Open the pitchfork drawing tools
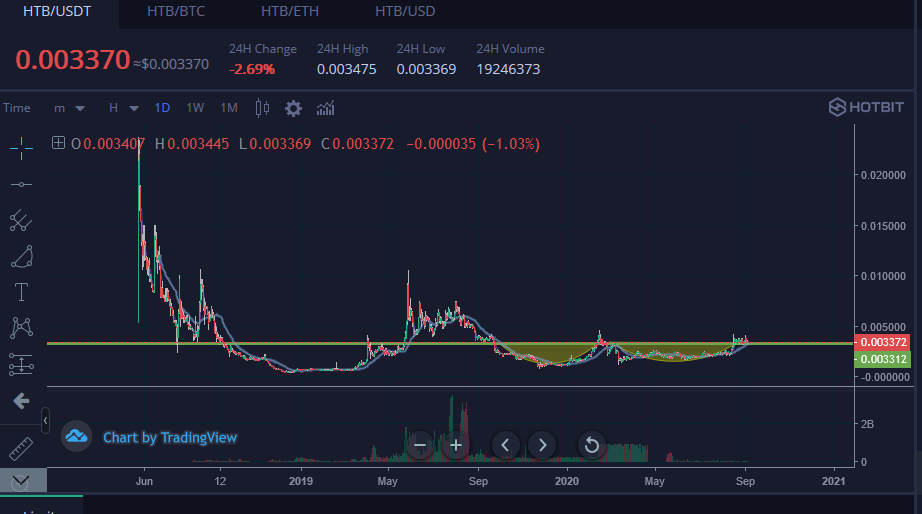 (21, 221)
